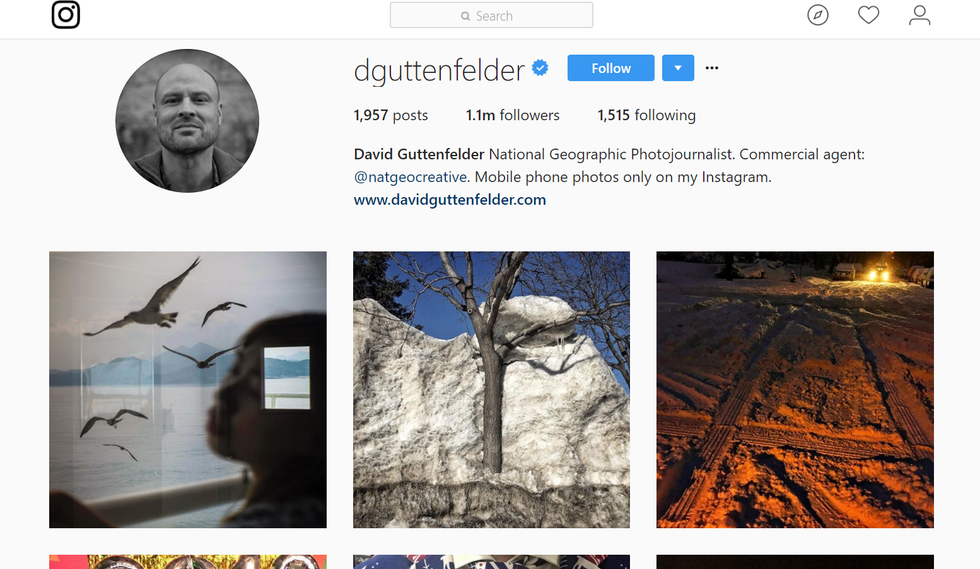Click the blue verified badge beside dguttenfelder
This screenshot has width=980, height=569.
click(540, 68)
